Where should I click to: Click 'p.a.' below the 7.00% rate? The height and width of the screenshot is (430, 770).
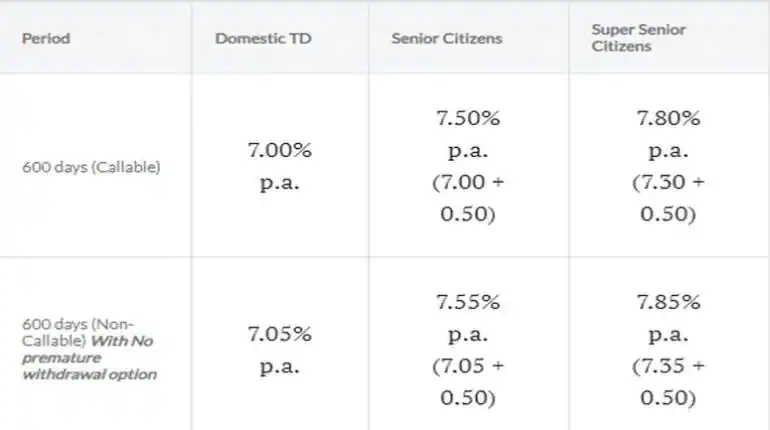(280, 182)
